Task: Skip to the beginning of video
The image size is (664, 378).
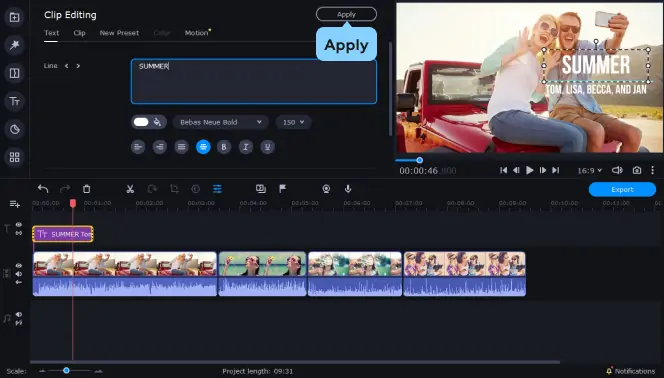Action: pos(504,170)
